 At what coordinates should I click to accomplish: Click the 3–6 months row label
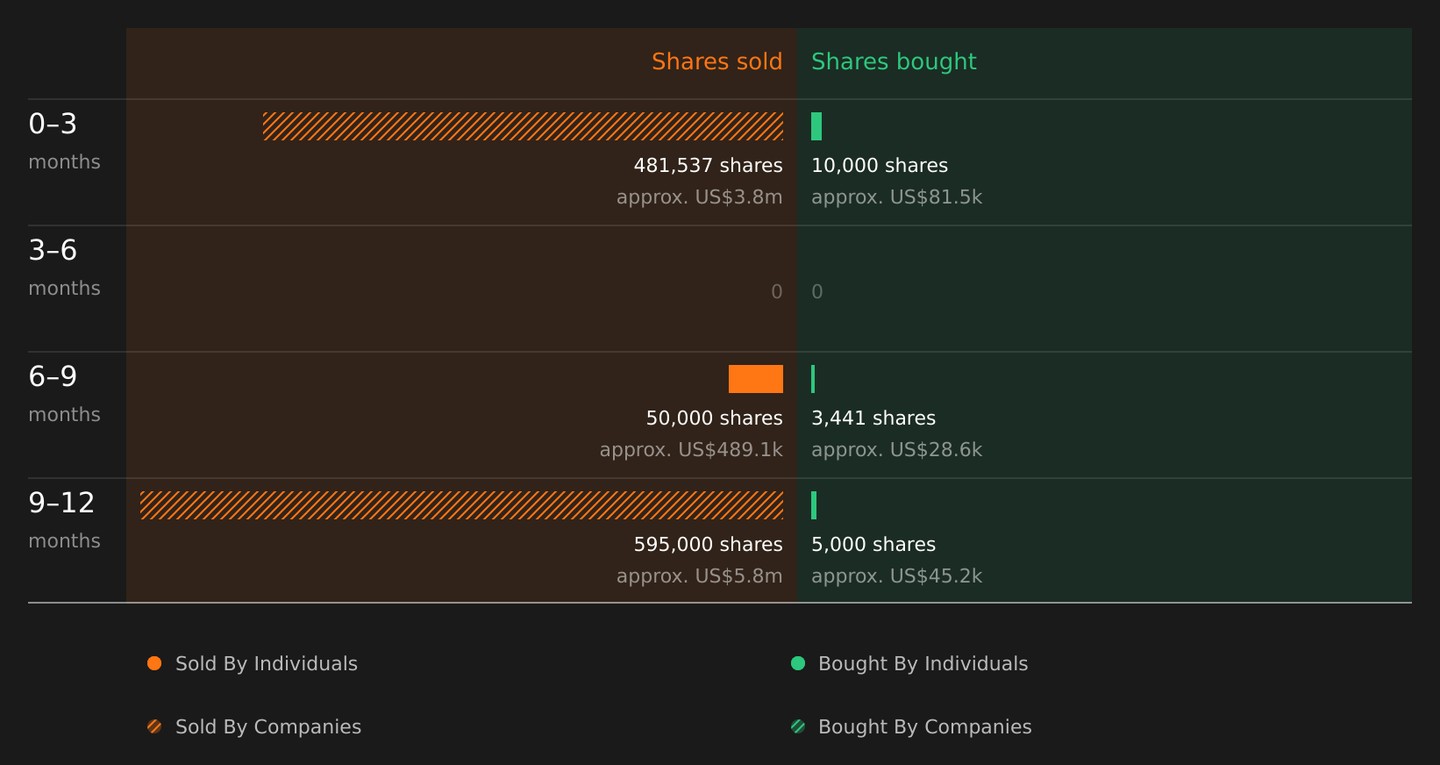click(x=64, y=267)
